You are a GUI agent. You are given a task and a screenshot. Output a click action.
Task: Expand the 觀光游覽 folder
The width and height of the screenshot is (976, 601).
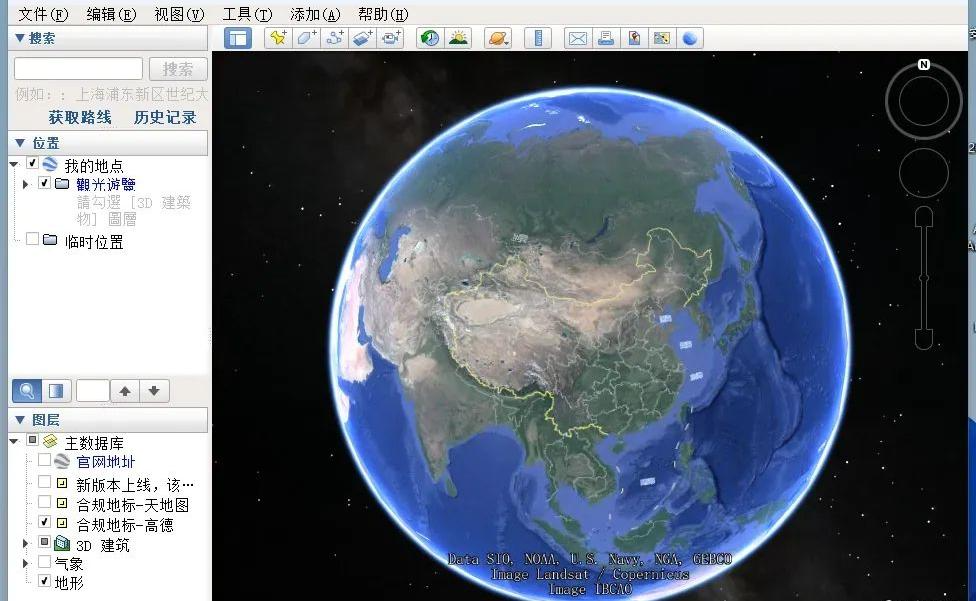point(26,184)
